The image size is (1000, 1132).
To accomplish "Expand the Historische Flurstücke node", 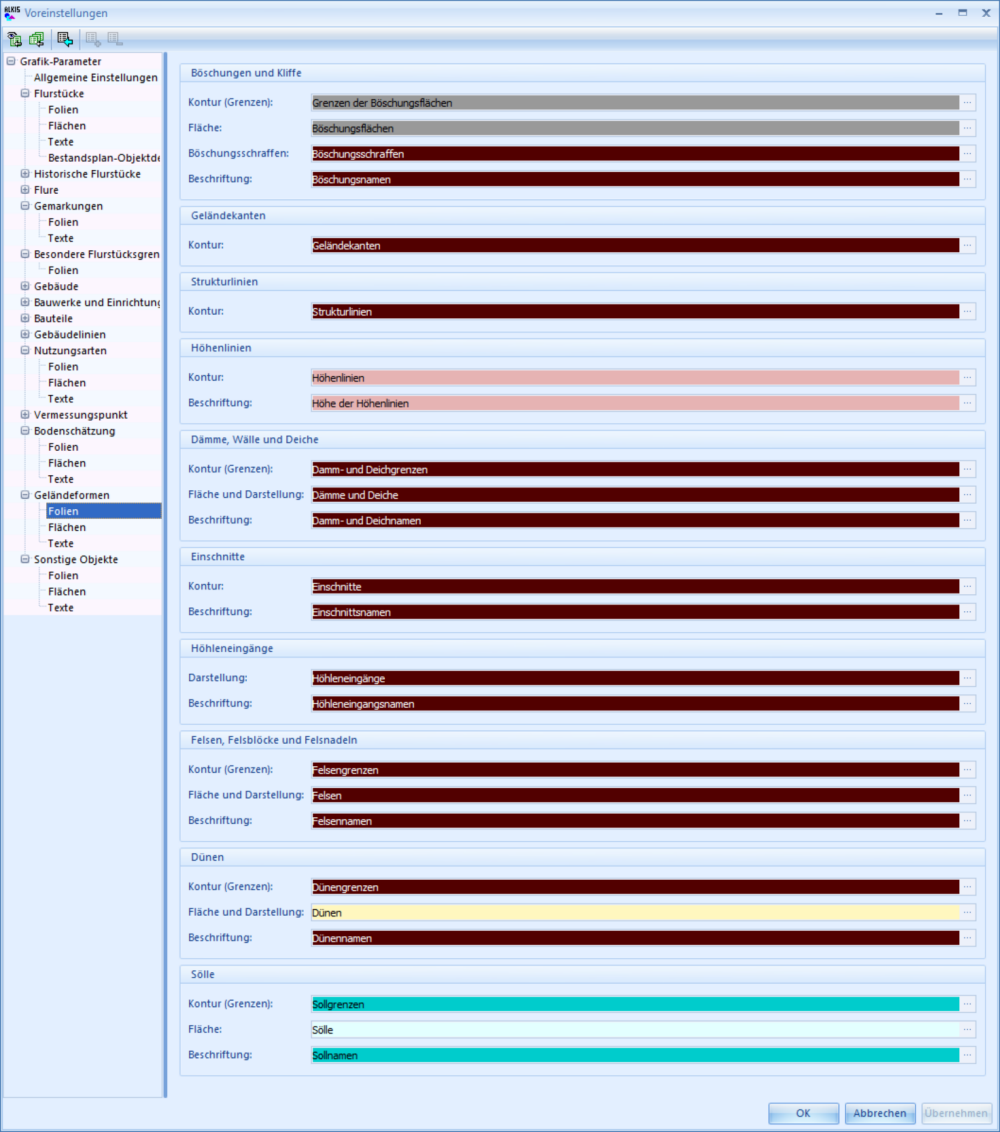I will pos(25,174).
